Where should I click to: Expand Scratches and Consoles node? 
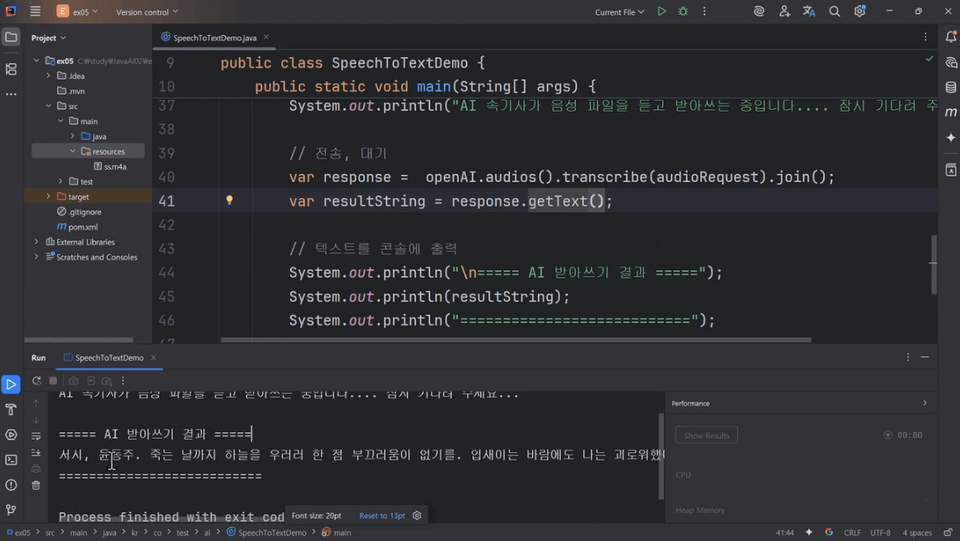(37, 257)
